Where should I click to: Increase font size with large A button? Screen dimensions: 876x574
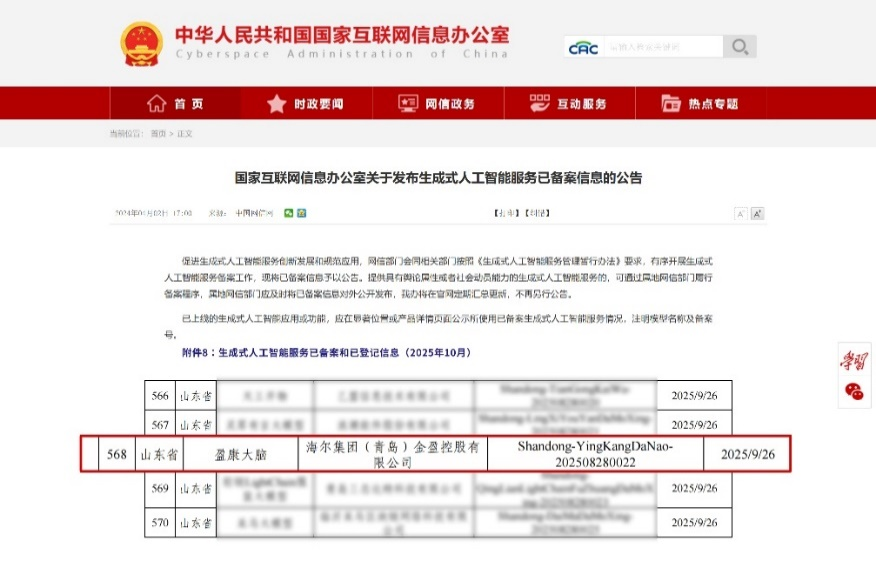coord(757,213)
